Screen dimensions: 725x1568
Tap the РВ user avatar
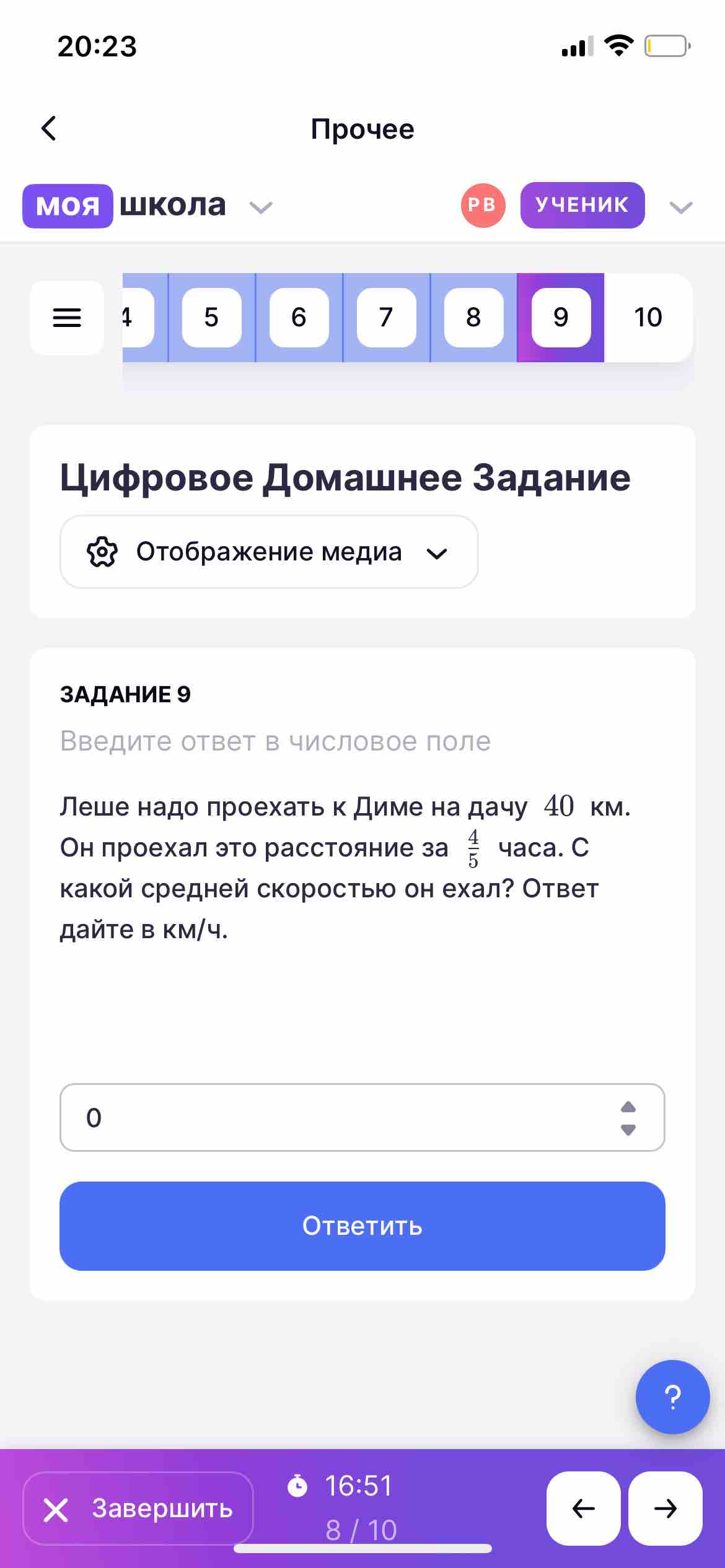483,205
